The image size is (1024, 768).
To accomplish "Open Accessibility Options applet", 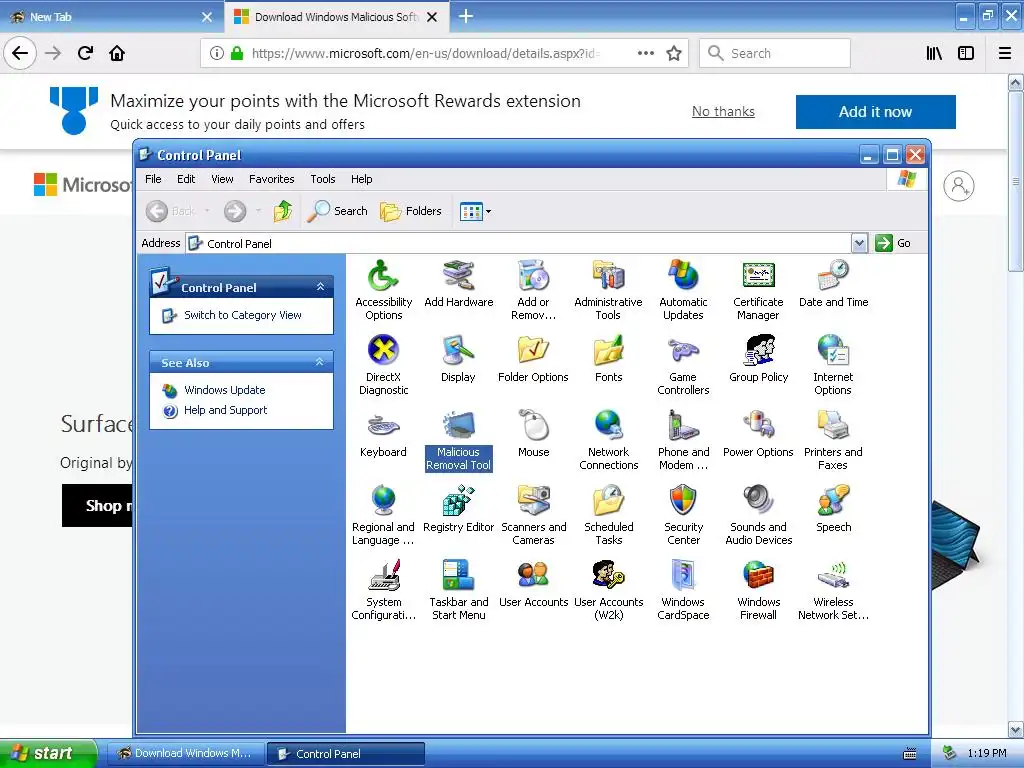I will tap(383, 290).
